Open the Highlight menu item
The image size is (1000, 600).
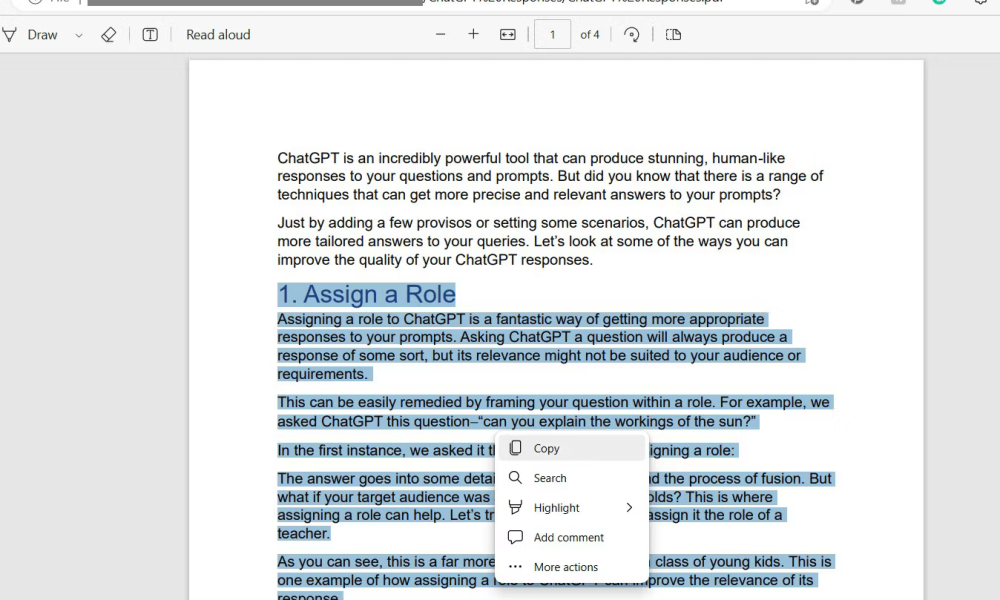[572, 508]
